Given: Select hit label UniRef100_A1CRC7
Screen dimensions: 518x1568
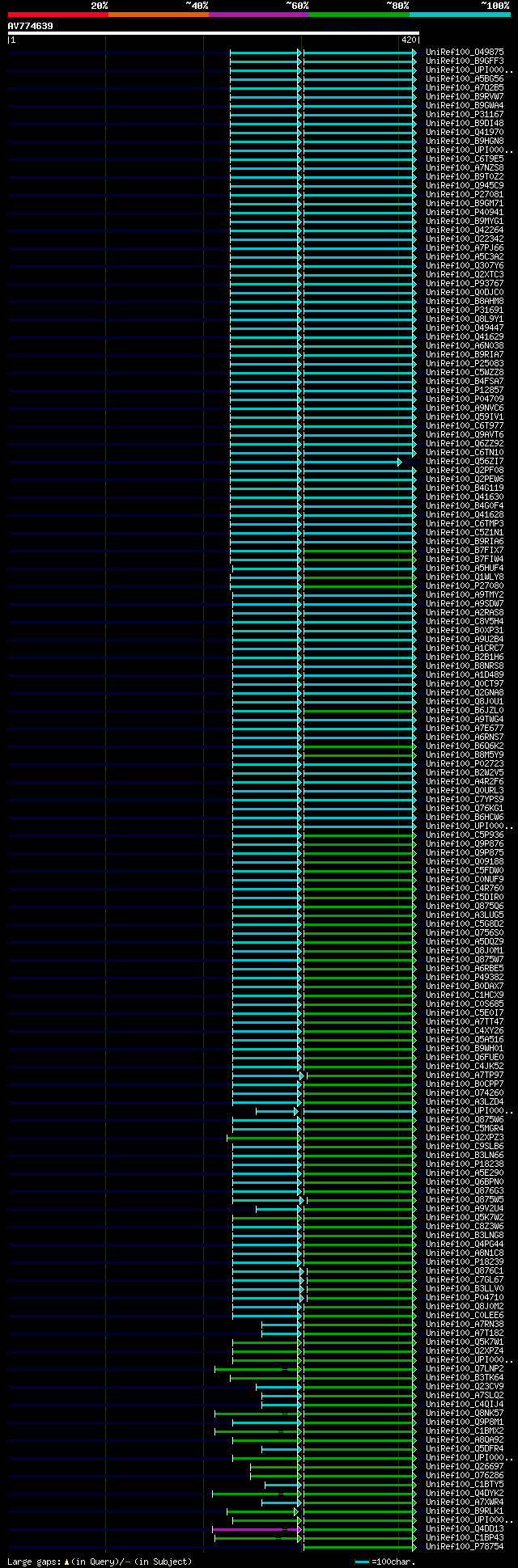Looking at the screenshot, I should [x=465, y=649].
